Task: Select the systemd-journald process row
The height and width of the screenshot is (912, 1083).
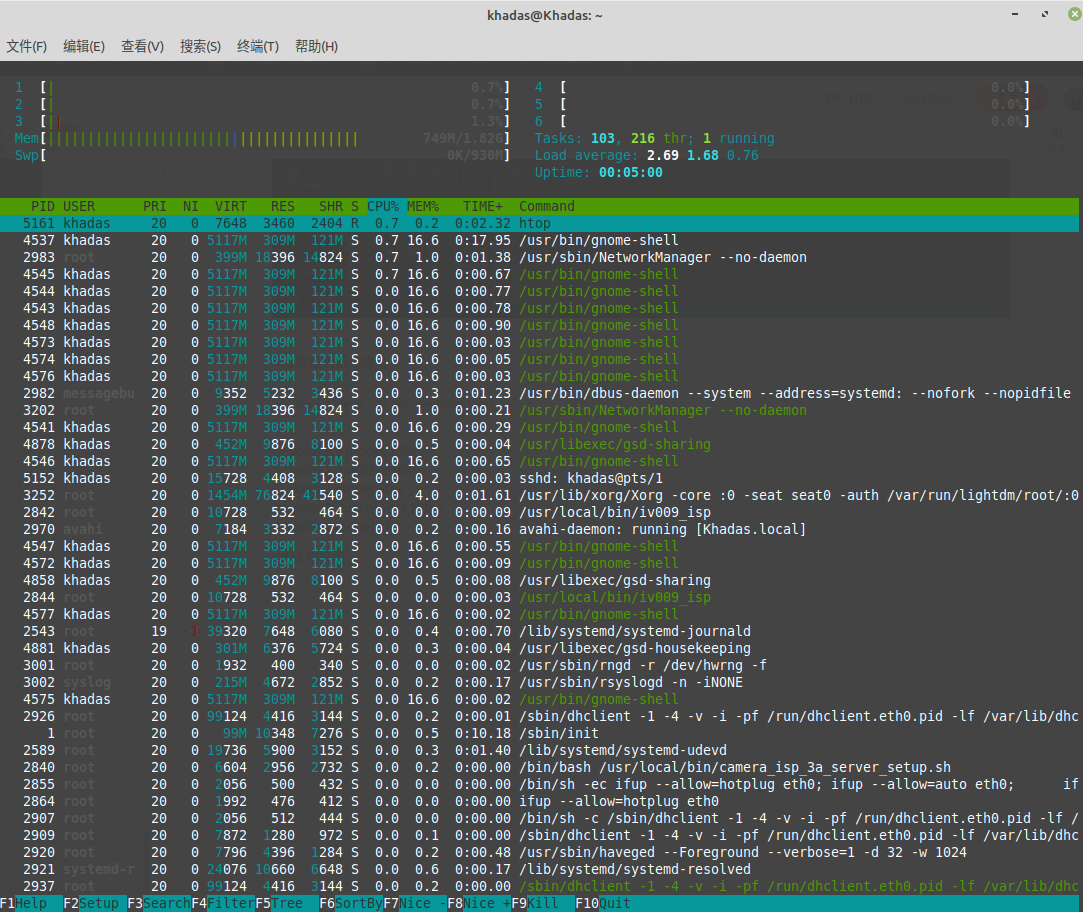Action: (539, 631)
